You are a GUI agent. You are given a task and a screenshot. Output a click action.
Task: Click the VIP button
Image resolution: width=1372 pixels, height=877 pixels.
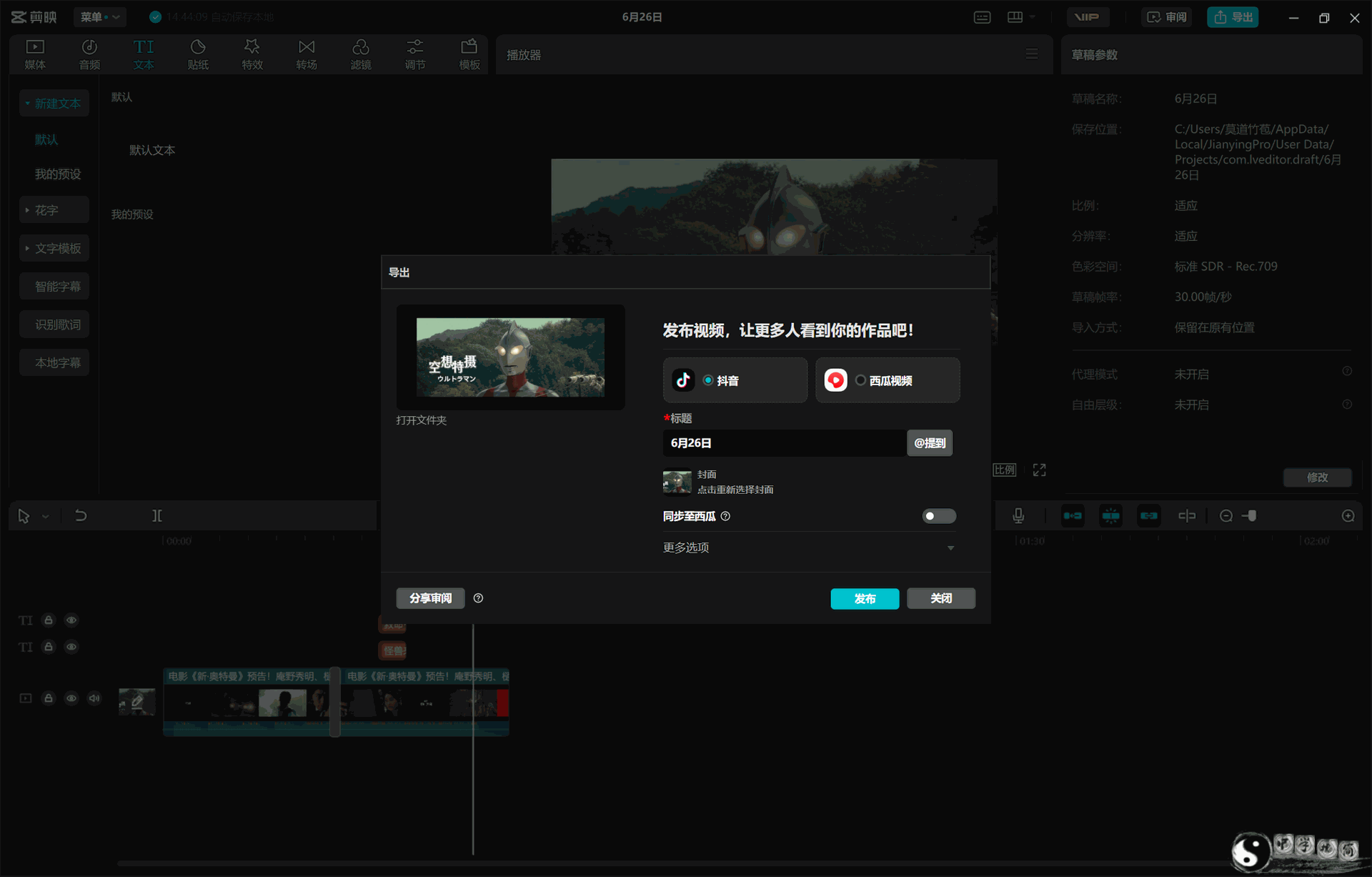1088,17
